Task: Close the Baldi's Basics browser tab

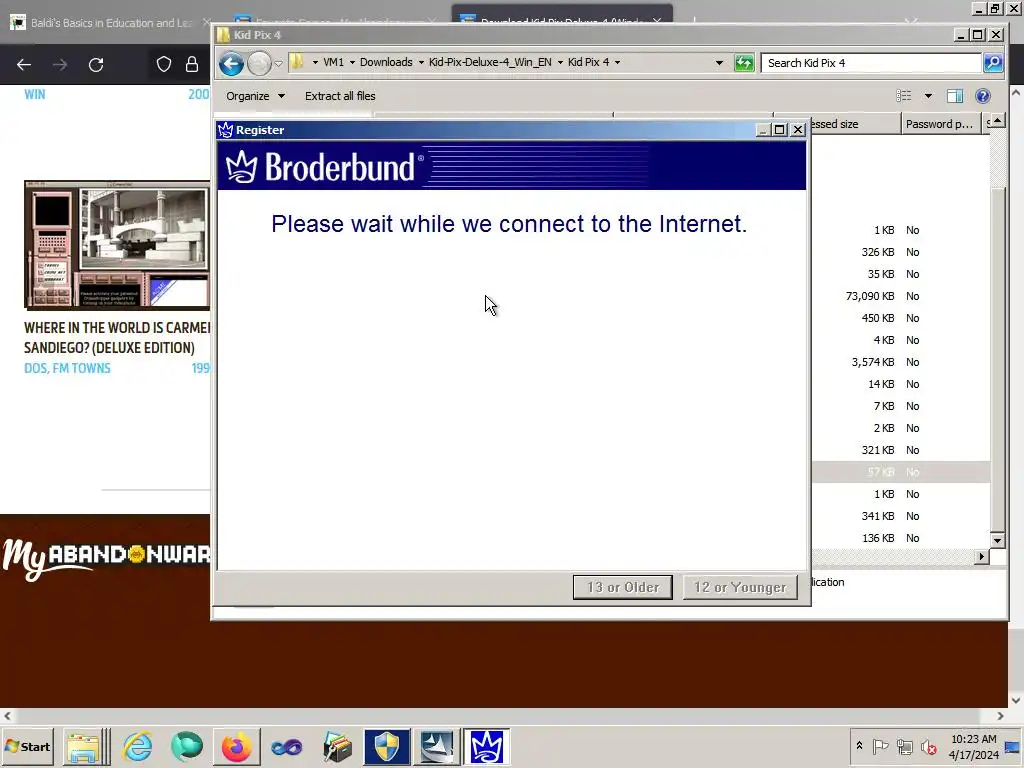Action: click(x=206, y=23)
